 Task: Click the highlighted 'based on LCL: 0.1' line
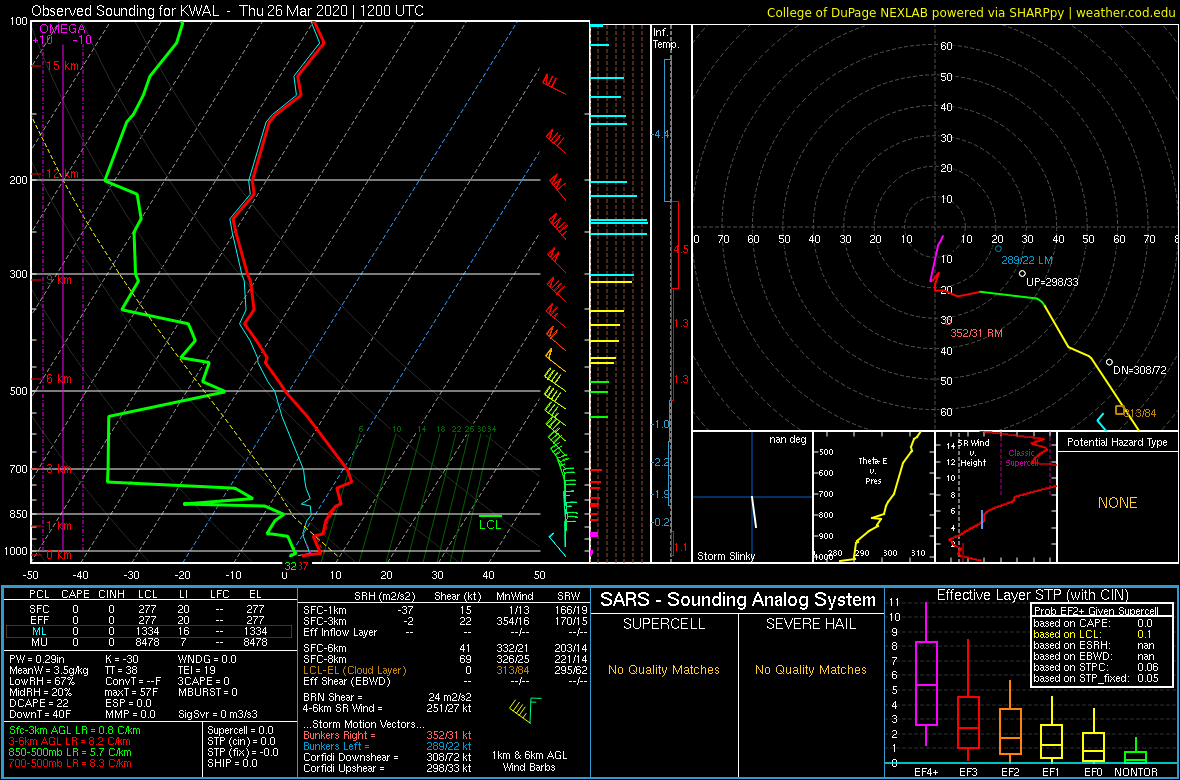click(1095, 634)
